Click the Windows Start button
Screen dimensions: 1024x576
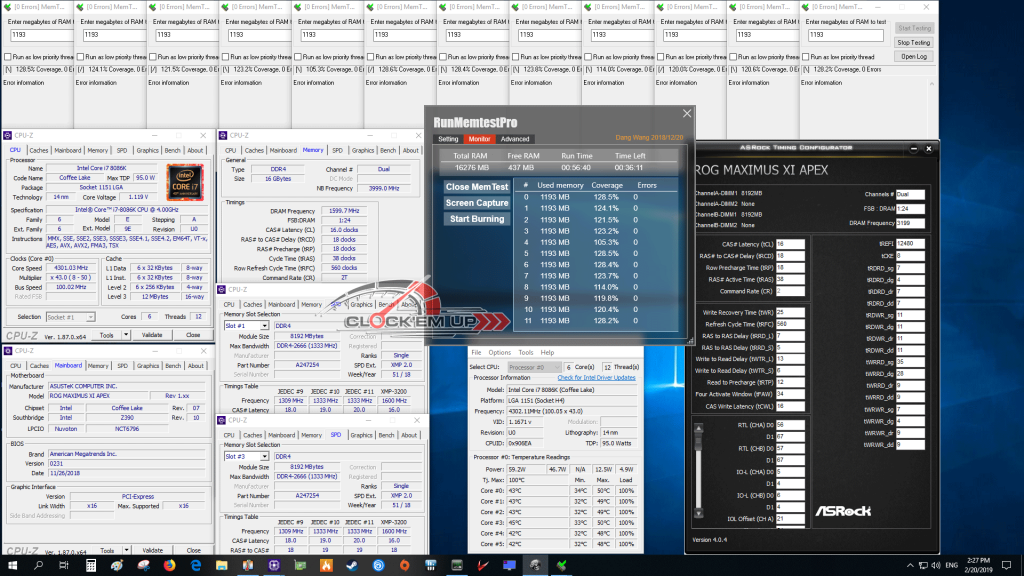[x=12, y=565]
